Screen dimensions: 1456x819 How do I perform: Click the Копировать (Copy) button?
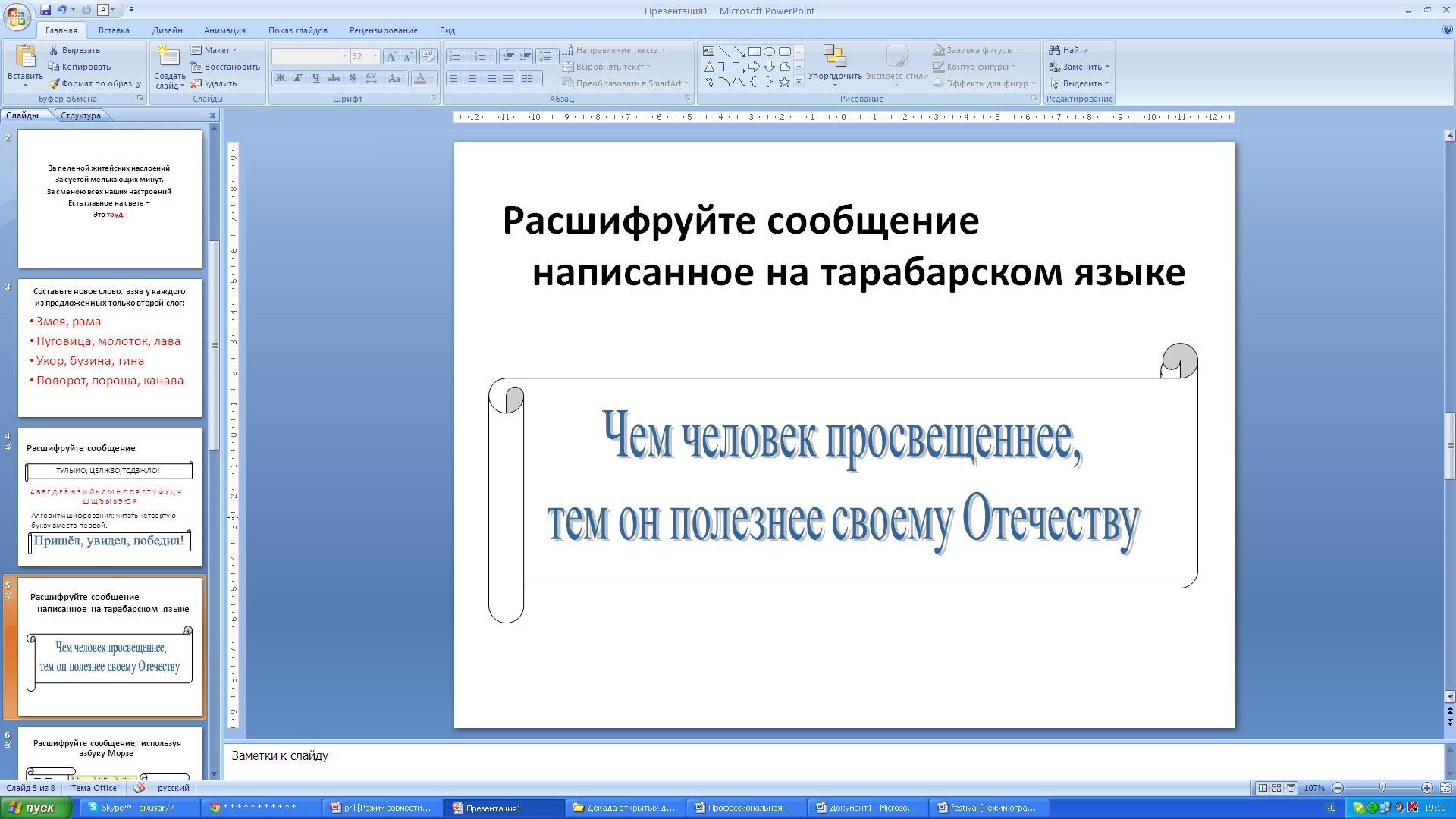click(80, 67)
